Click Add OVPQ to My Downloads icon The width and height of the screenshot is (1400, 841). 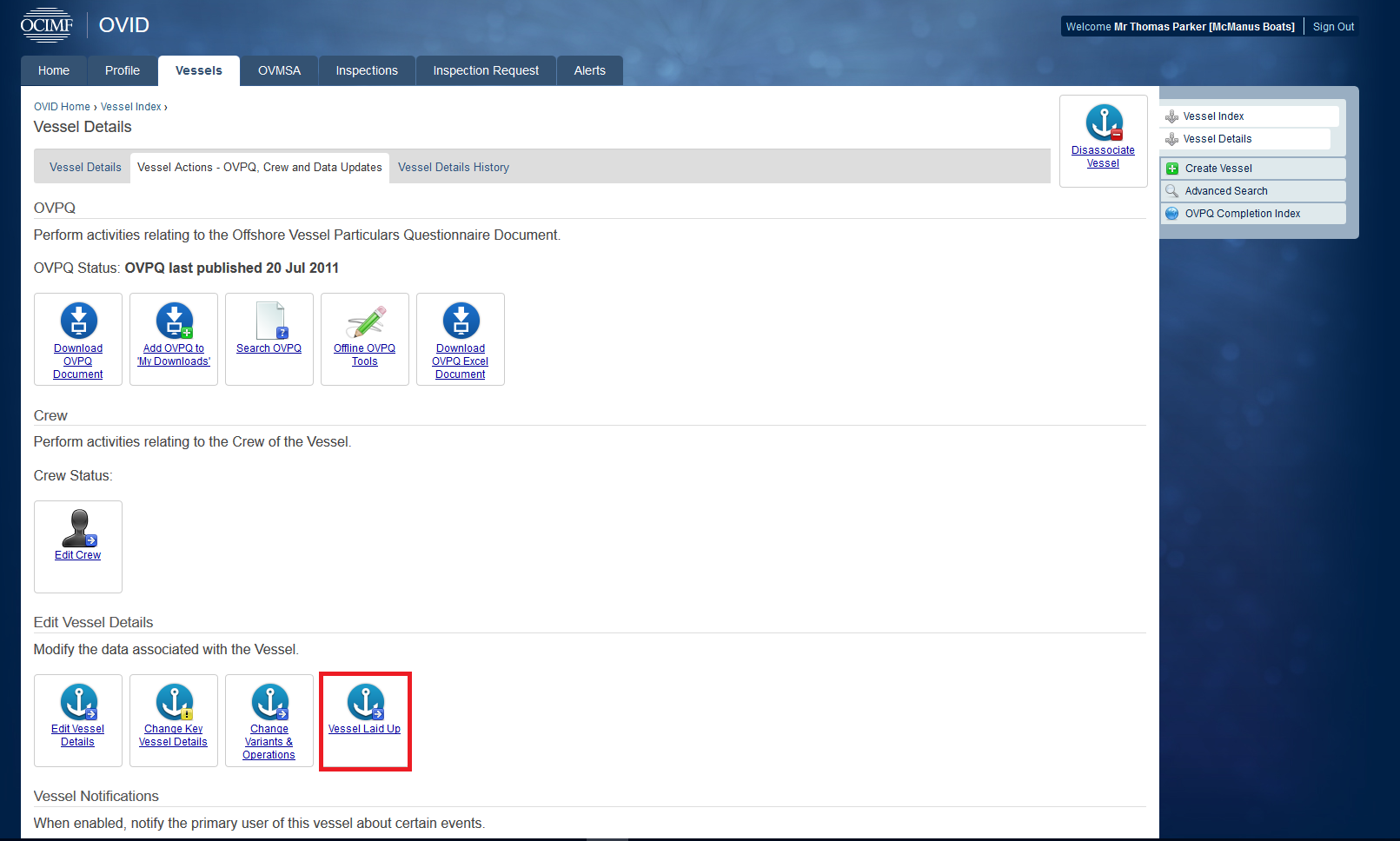(174, 321)
